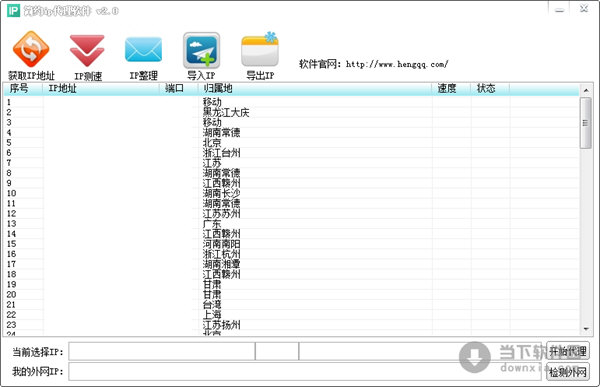Select row 4 湖南常德
Screen dimensions: 600x387
pyautogui.click(x=291, y=133)
